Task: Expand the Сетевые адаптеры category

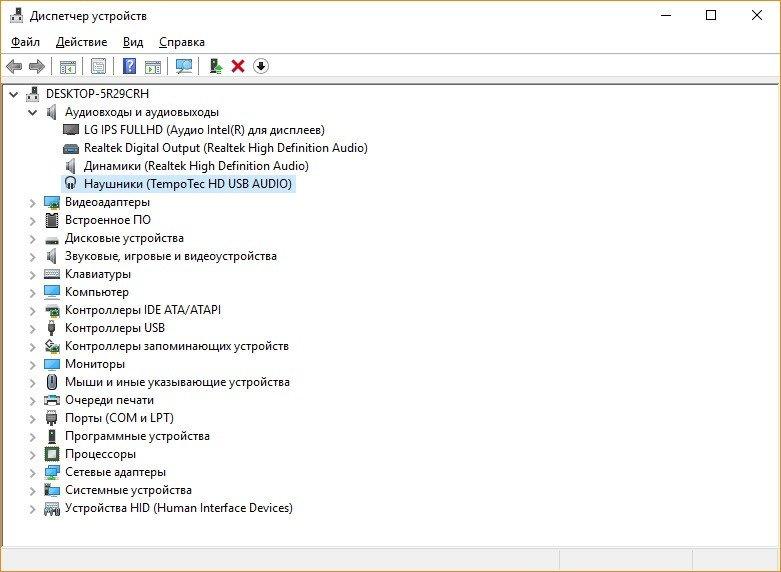Action: [33, 472]
